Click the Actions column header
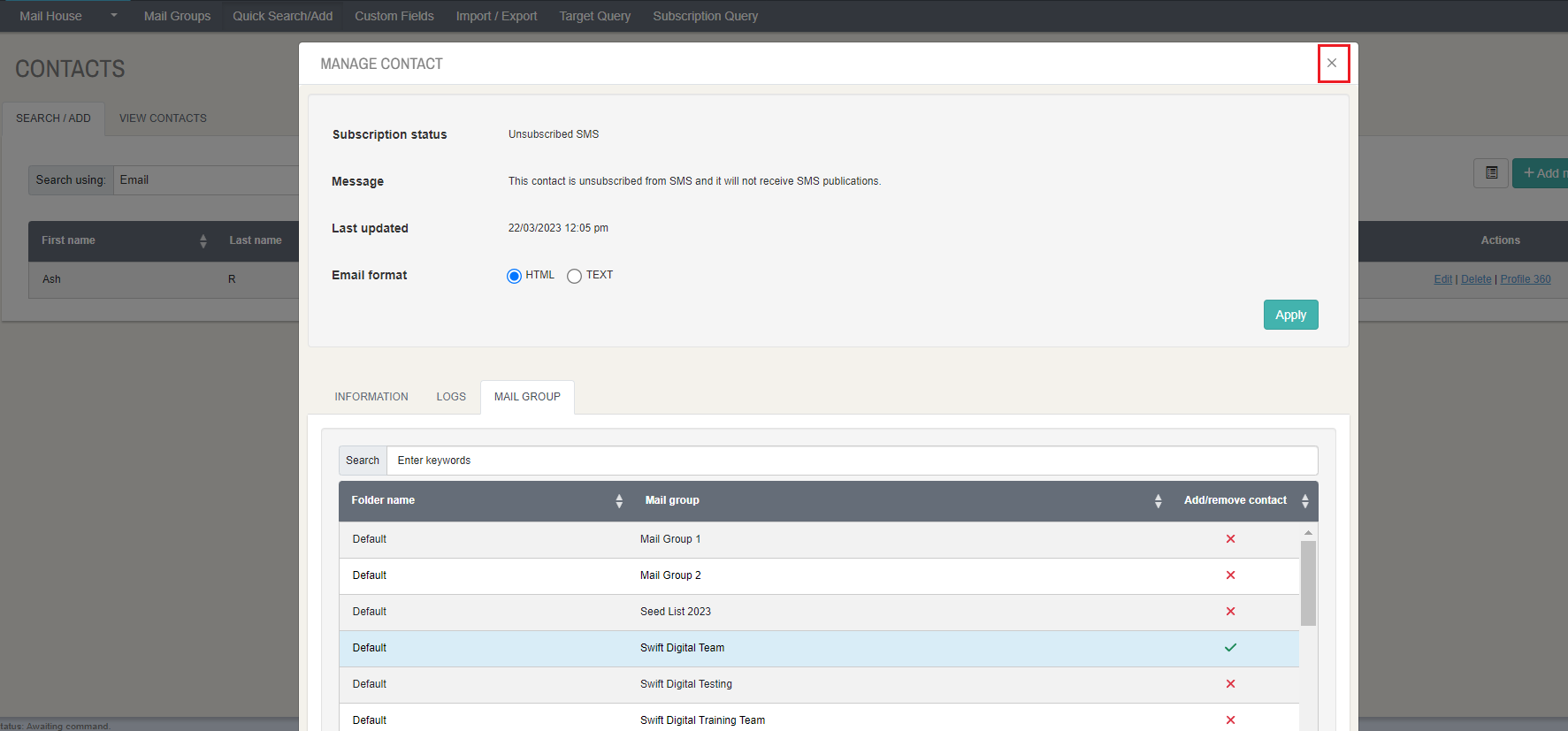This screenshot has width=1568, height=731. tap(1501, 240)
